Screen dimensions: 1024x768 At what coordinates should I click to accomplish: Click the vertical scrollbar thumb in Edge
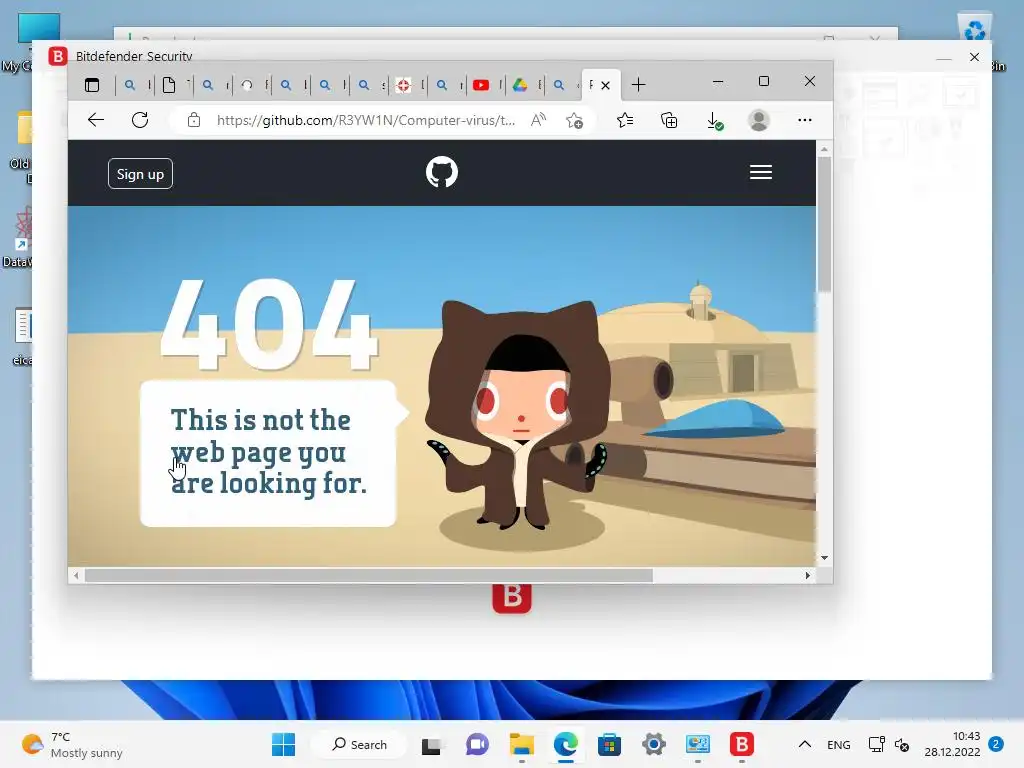824,224
